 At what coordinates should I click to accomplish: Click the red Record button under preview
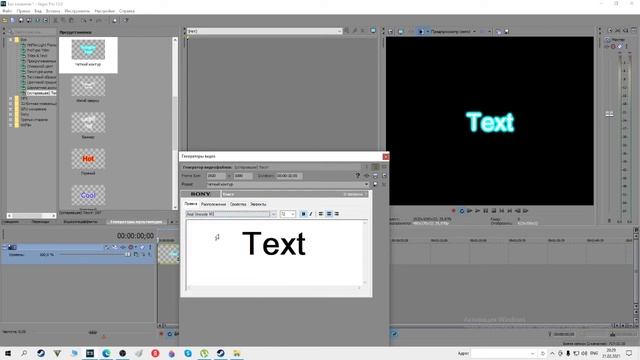(453, 211)
